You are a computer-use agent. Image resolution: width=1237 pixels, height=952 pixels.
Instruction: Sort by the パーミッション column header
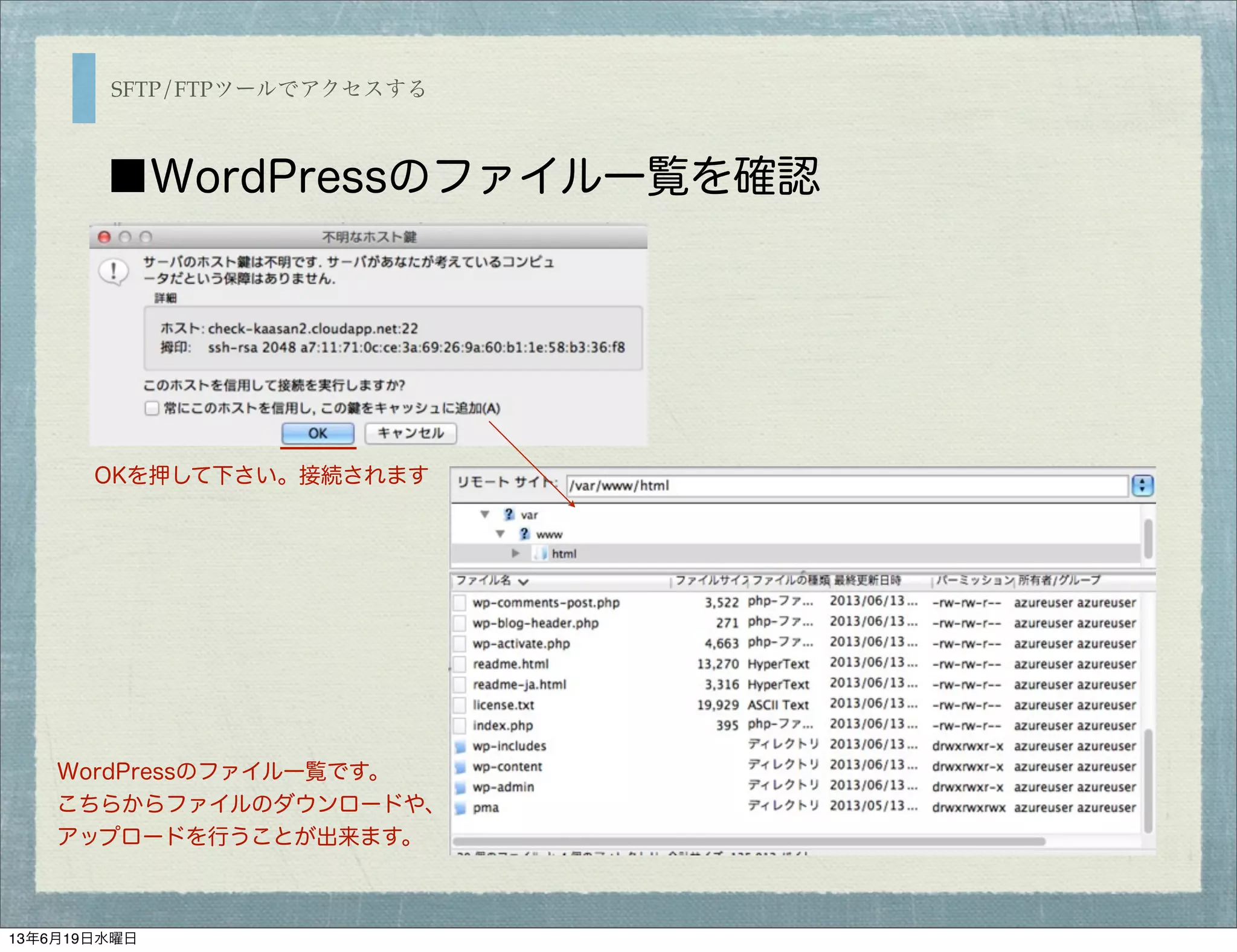coord(974,581)
